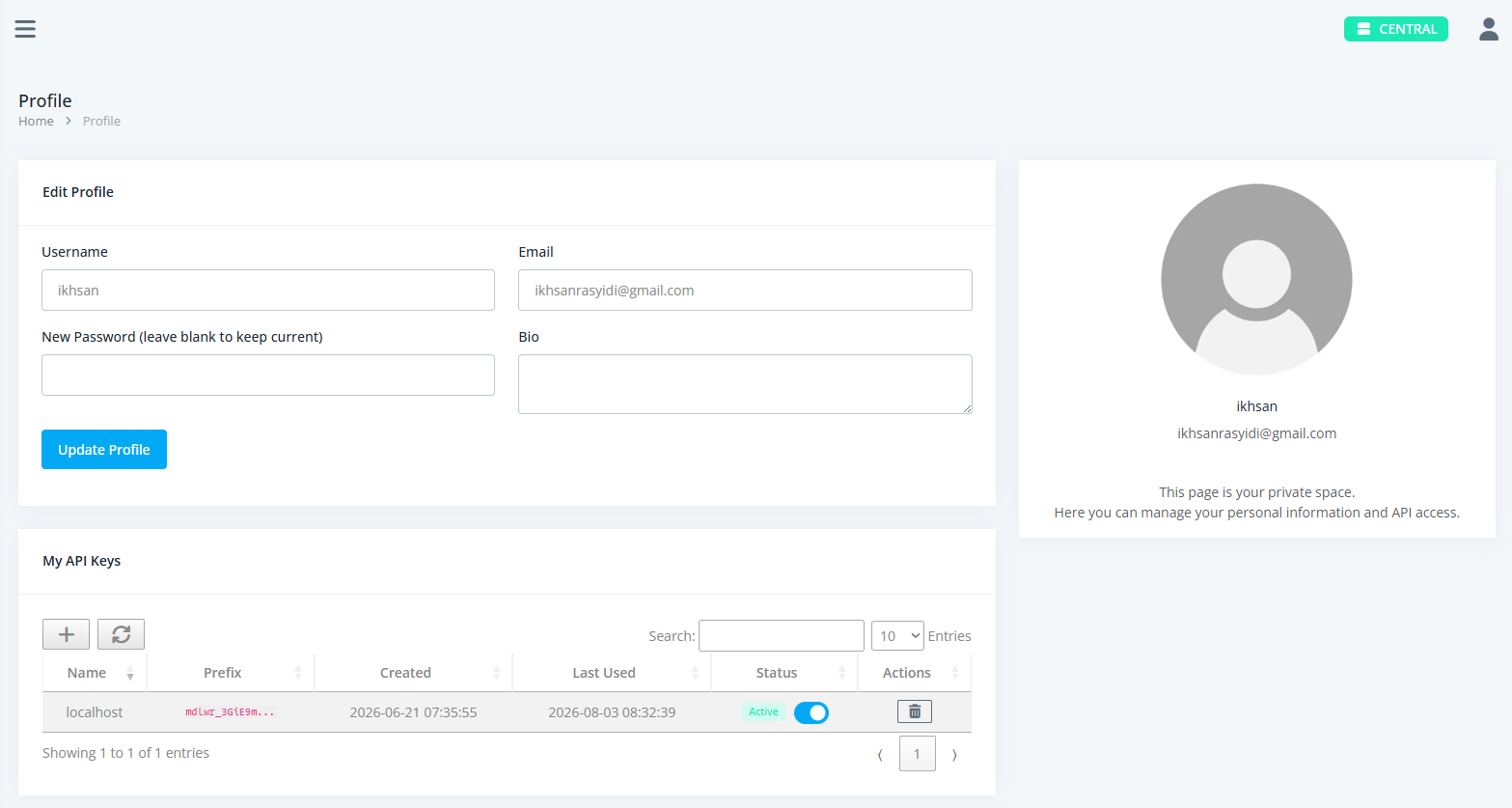
Task: Click the Update Profile button
Action: pyautogui.click(x=104, y=449)
